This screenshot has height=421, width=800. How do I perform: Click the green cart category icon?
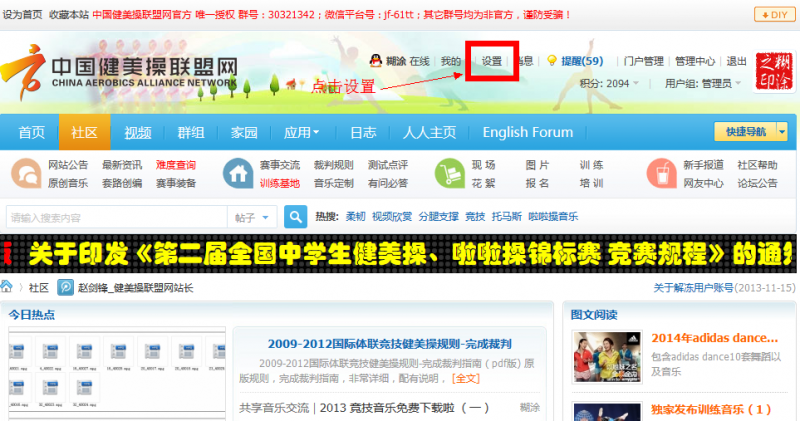point(449,174)
